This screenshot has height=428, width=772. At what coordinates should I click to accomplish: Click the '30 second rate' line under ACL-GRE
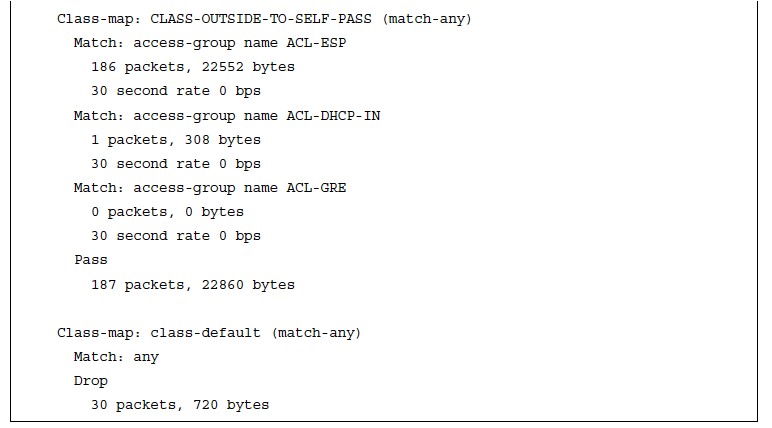pyautogui.click(x=176, y=236)
